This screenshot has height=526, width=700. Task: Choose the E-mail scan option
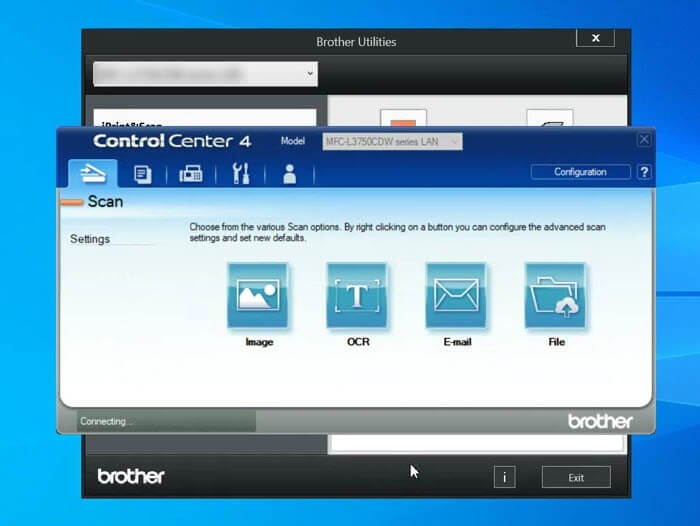(456, 296)
